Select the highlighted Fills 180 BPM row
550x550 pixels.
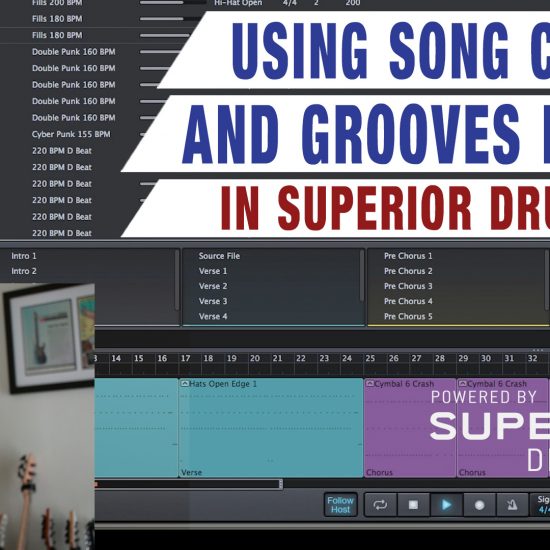click(x=57, y=35)
